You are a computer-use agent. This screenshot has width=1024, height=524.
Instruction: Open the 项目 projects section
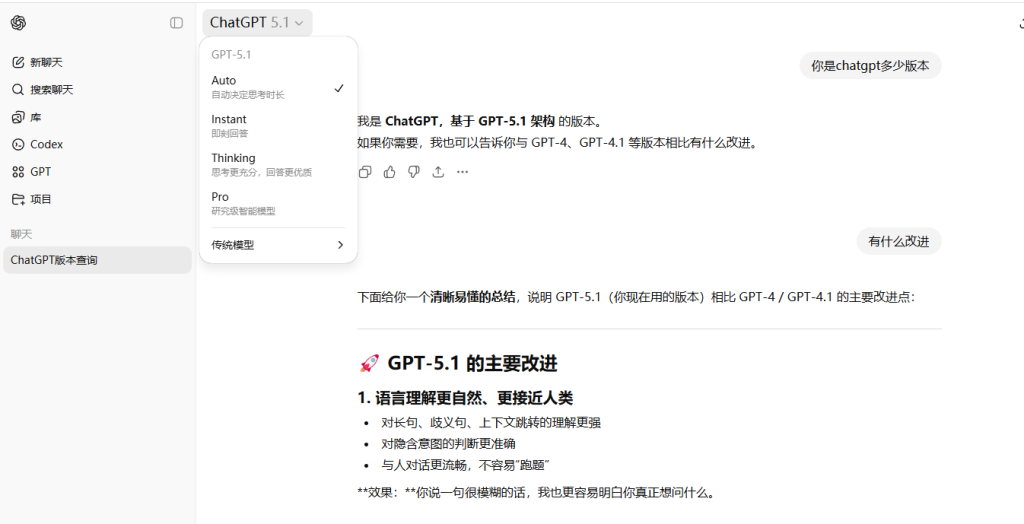coord(40,199)
